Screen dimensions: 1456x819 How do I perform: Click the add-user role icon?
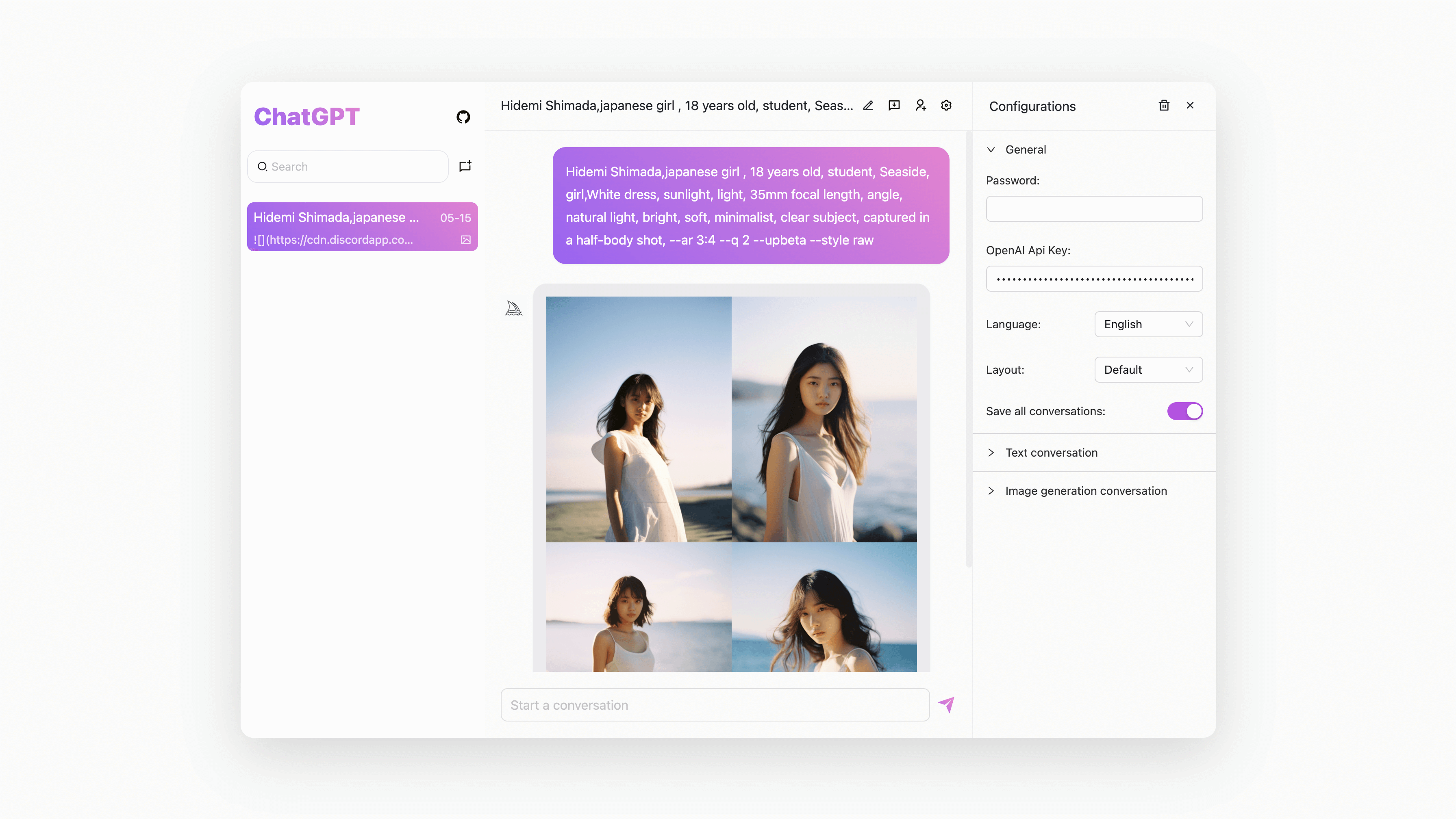click(921, 106)
